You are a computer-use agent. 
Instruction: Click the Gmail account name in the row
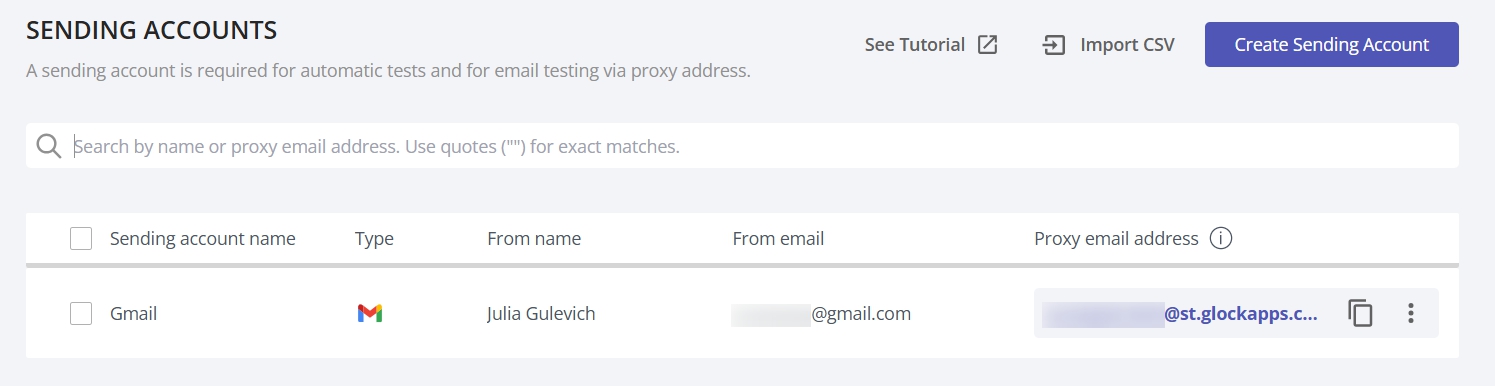[133, 314]
